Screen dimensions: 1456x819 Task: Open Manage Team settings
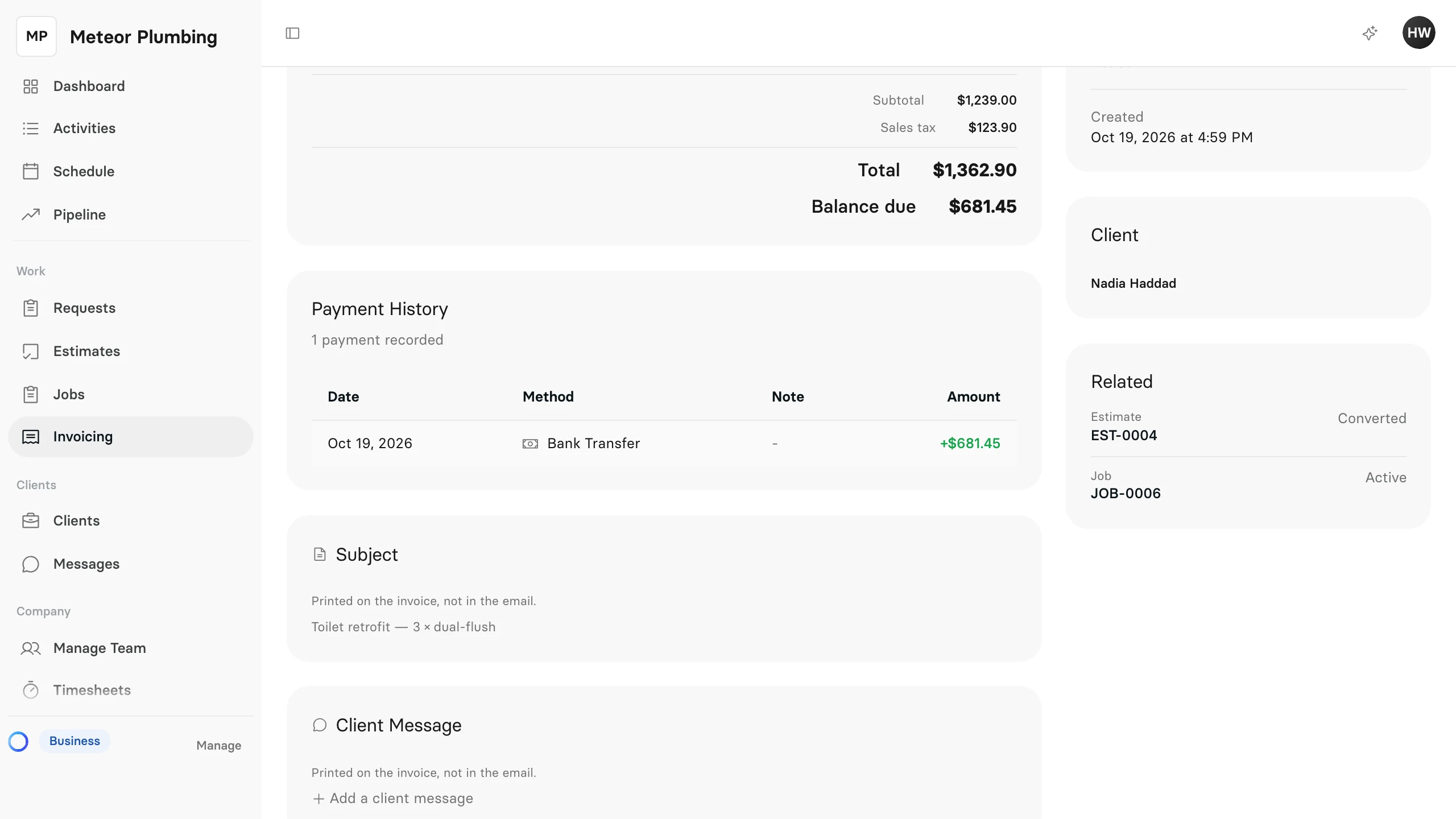pos(131,648)
